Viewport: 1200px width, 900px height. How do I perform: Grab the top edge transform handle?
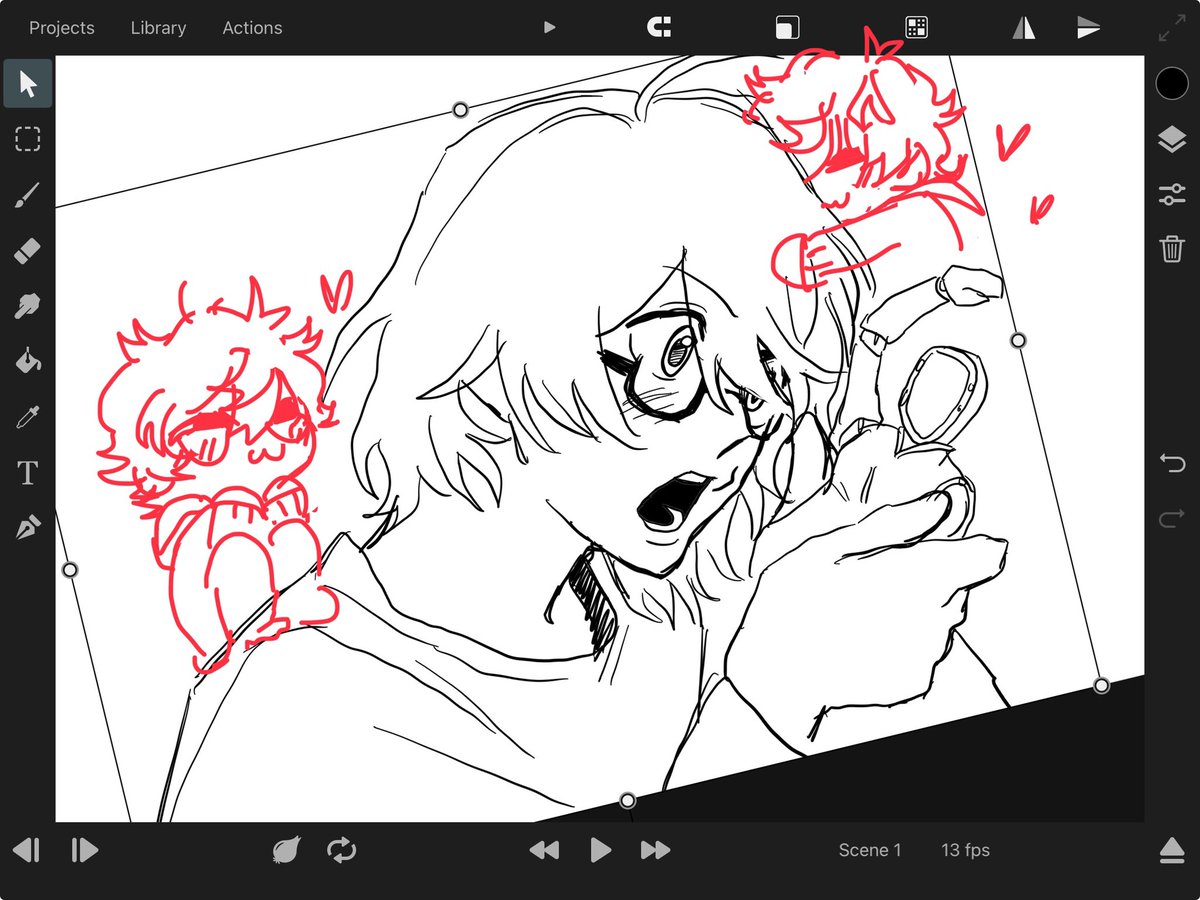pos(461,109)
